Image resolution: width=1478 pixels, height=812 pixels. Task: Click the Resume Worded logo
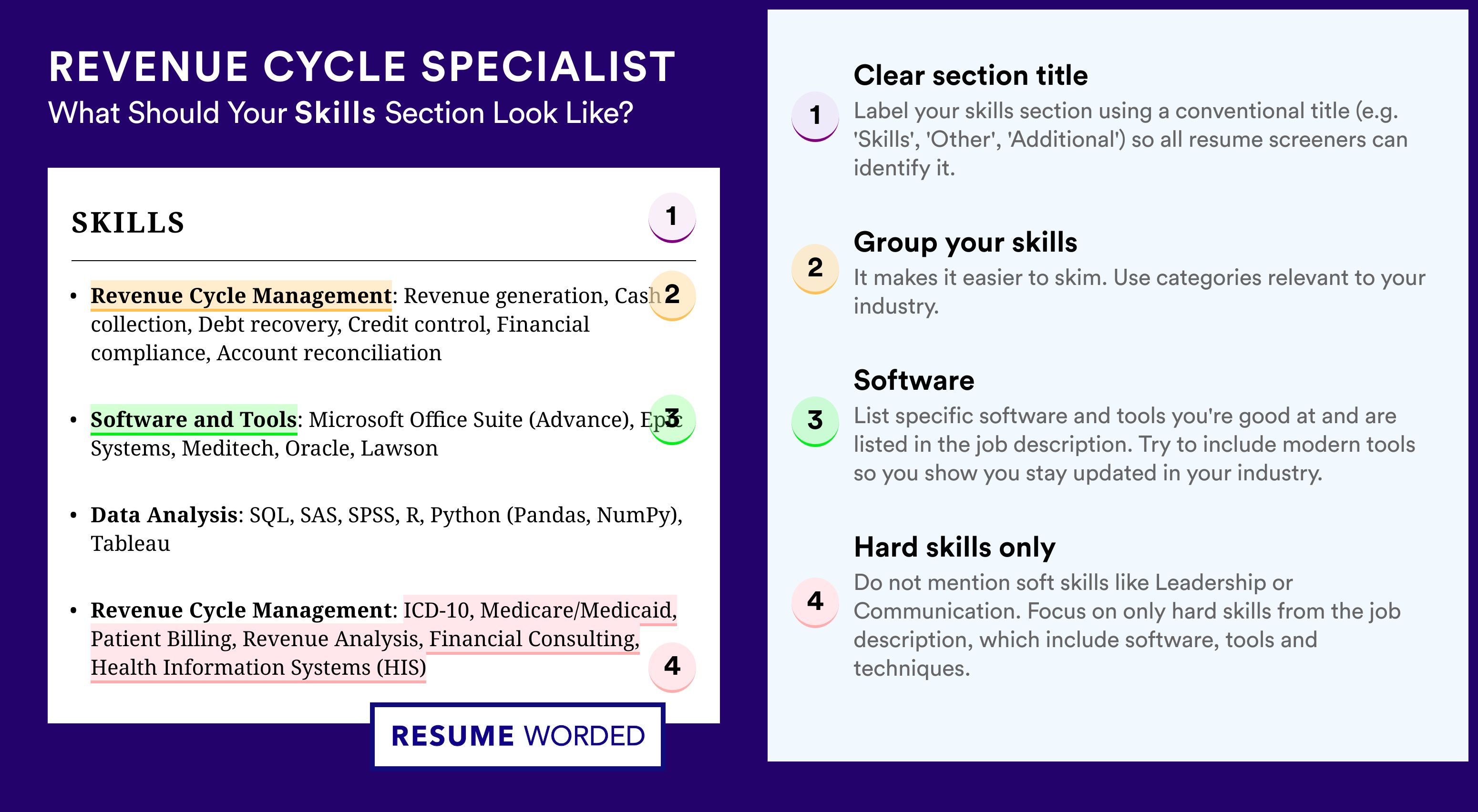(x=517, y=736)
